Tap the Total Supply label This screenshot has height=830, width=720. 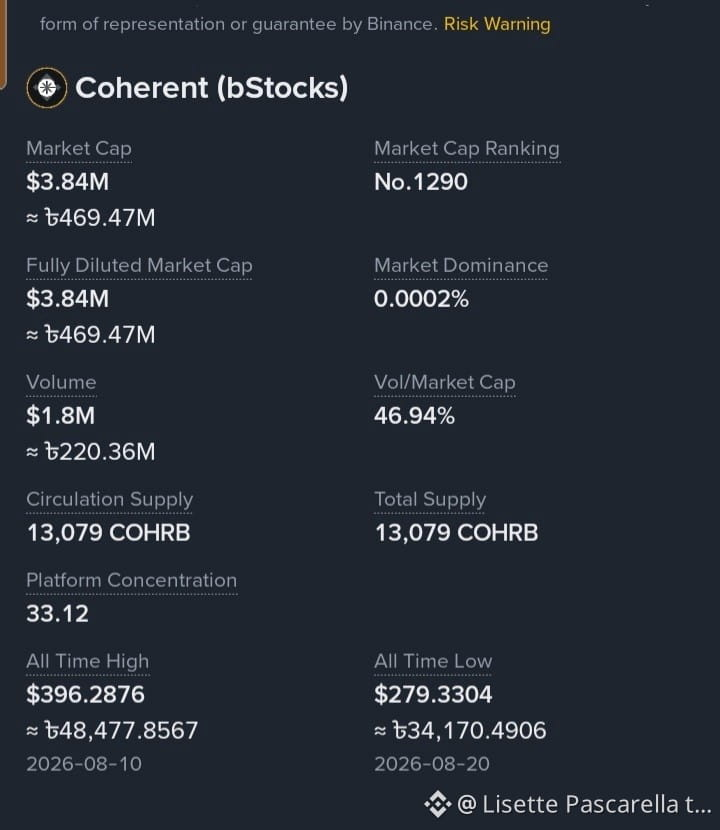(x=430, y=500)
